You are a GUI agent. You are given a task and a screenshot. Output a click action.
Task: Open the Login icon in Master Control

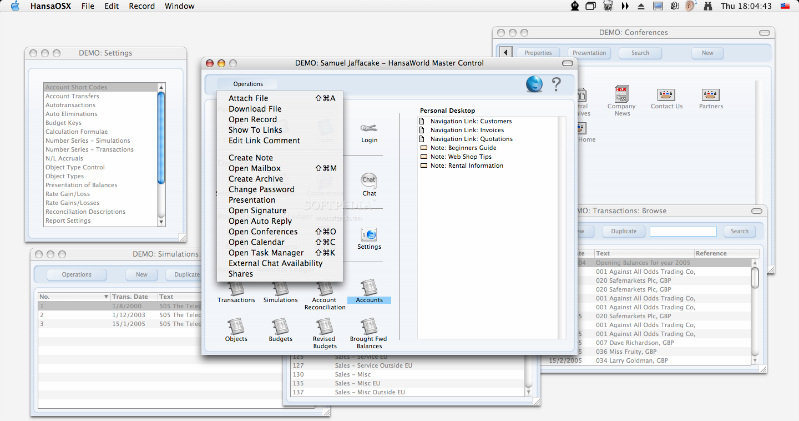pyautogui.click(x=369, y=128)
